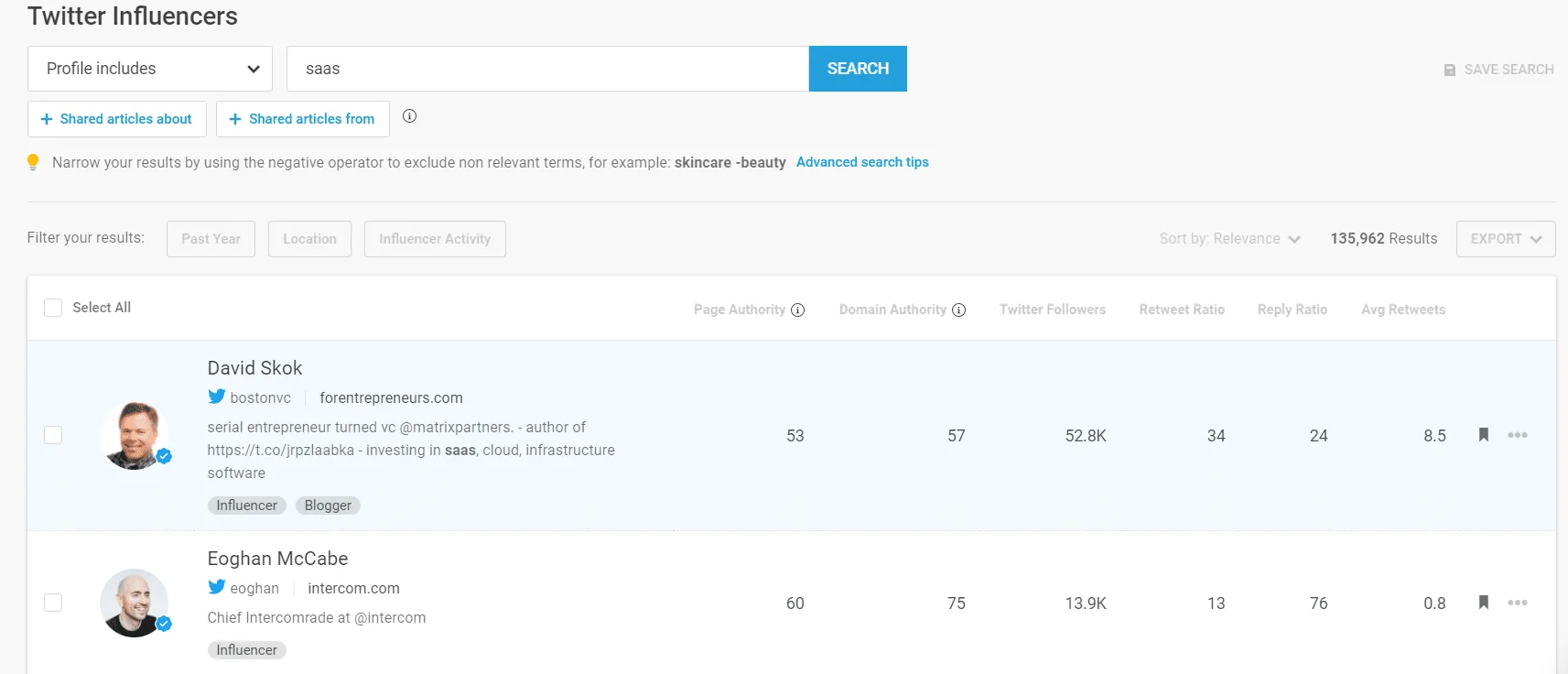The height and width of the screenshot is (674, 1568).
Task: Open the Past Year filter
Action: coord(211,239)
